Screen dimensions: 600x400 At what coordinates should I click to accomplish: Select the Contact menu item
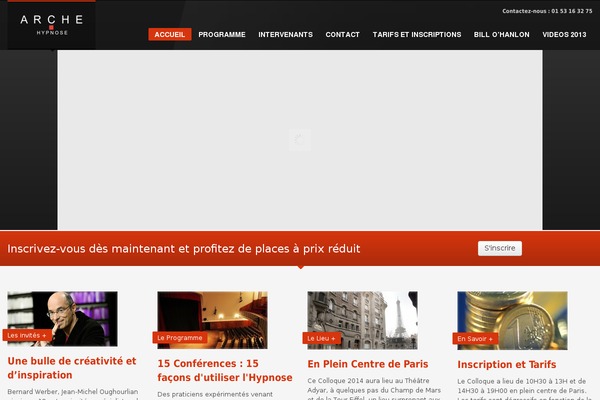click(342, 34)
